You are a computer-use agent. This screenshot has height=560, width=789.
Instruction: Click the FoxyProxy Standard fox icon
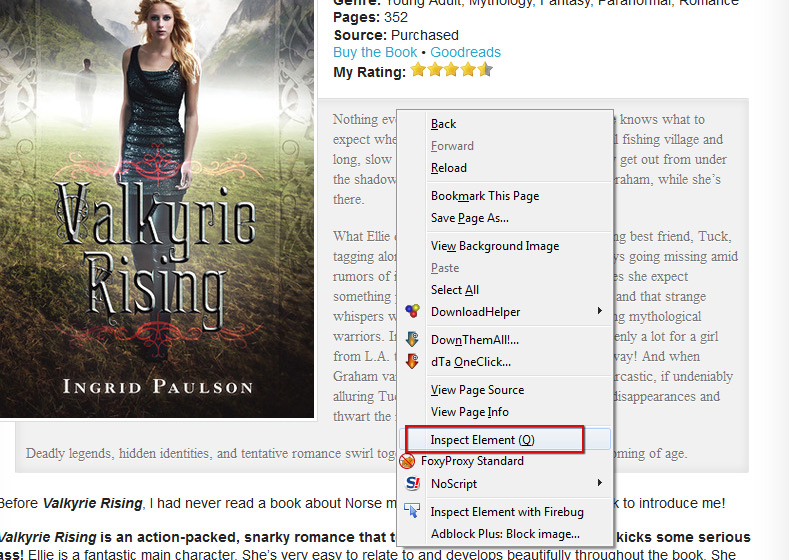pyautogui.click(x=407, y=461)
